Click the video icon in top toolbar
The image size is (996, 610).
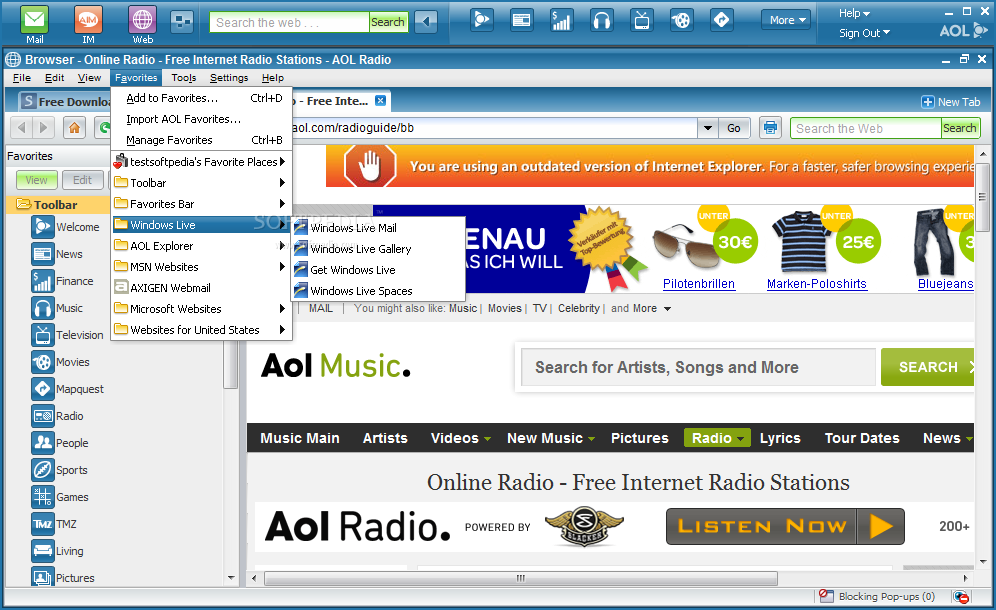(481, 20)
